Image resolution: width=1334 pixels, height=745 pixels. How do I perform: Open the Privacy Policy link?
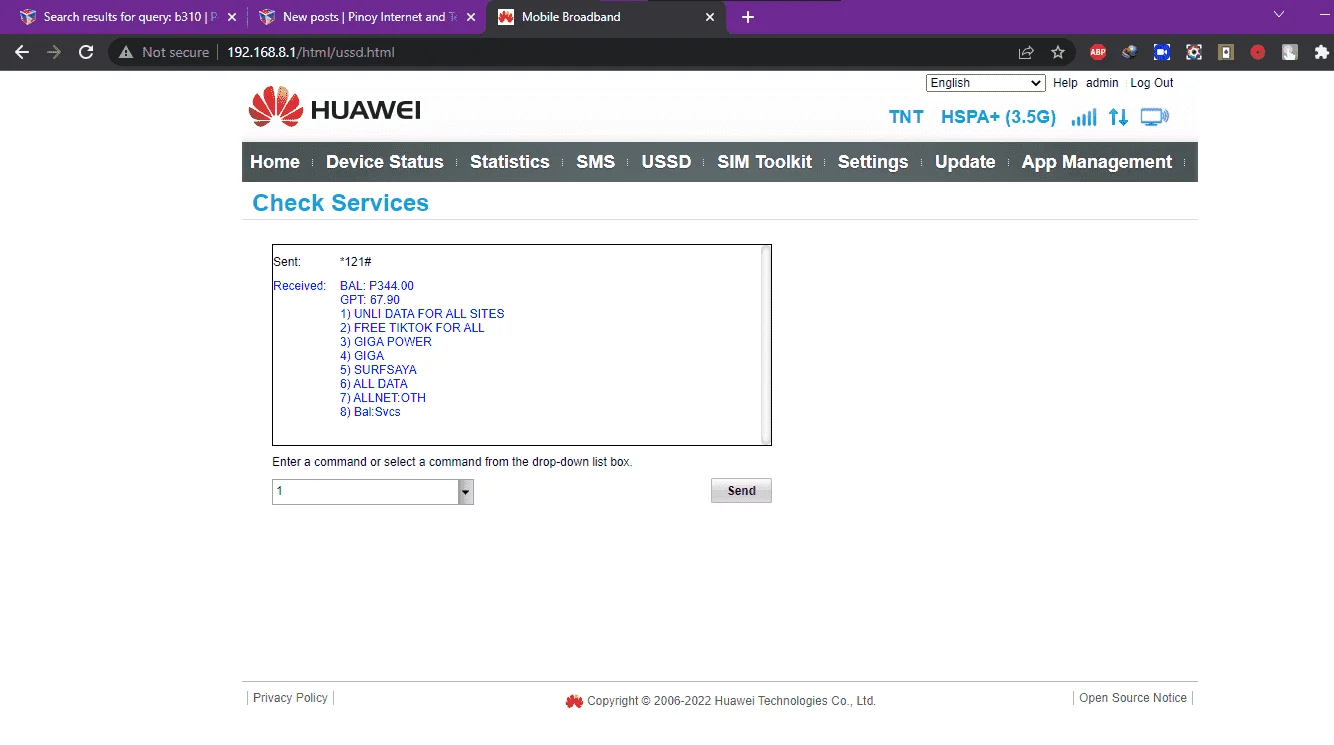pyautogui.click(x=290, y=698)
